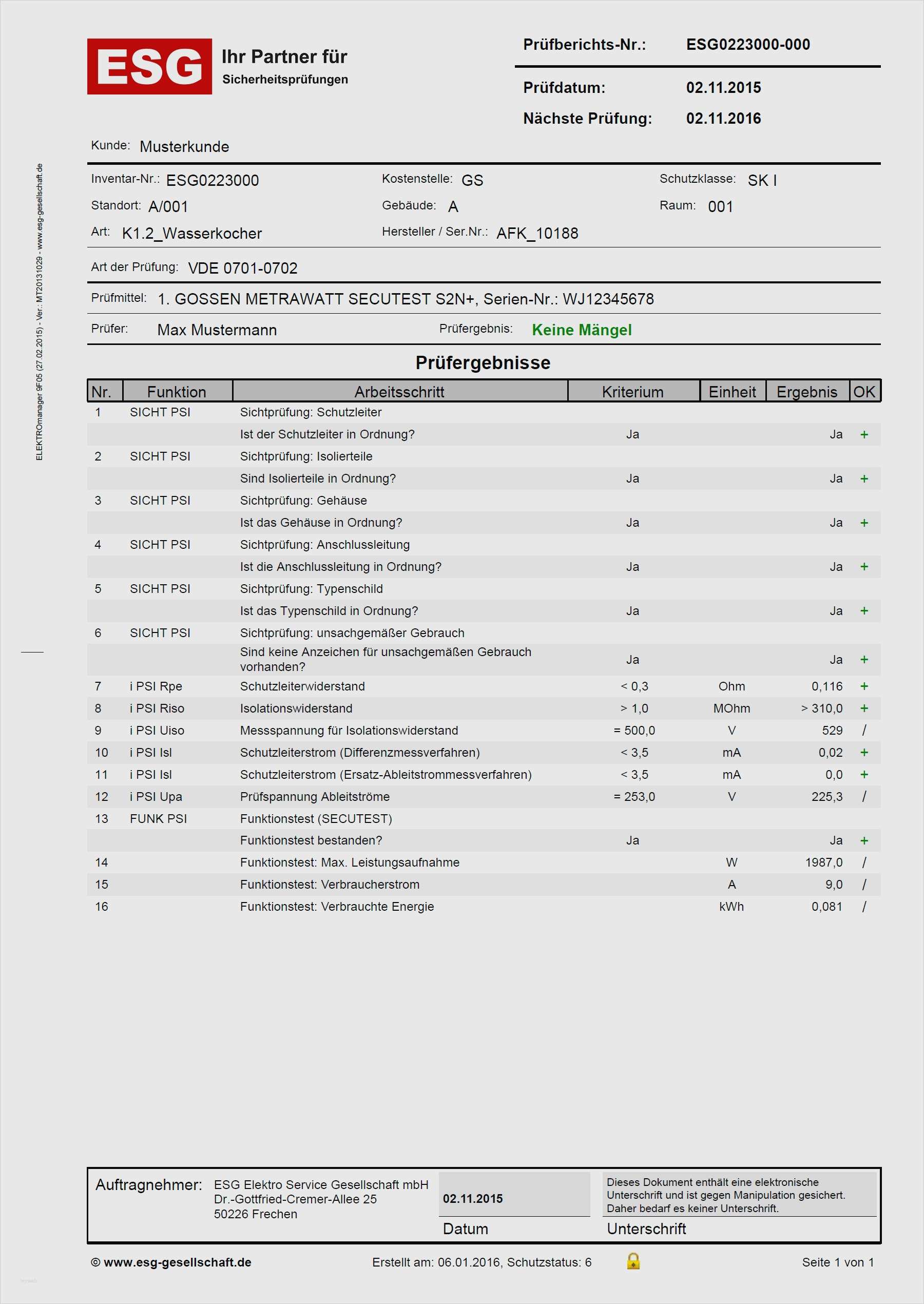Click the red ESG logo
This screenshot has height=1304, width=924.
[x=149, y=67]
